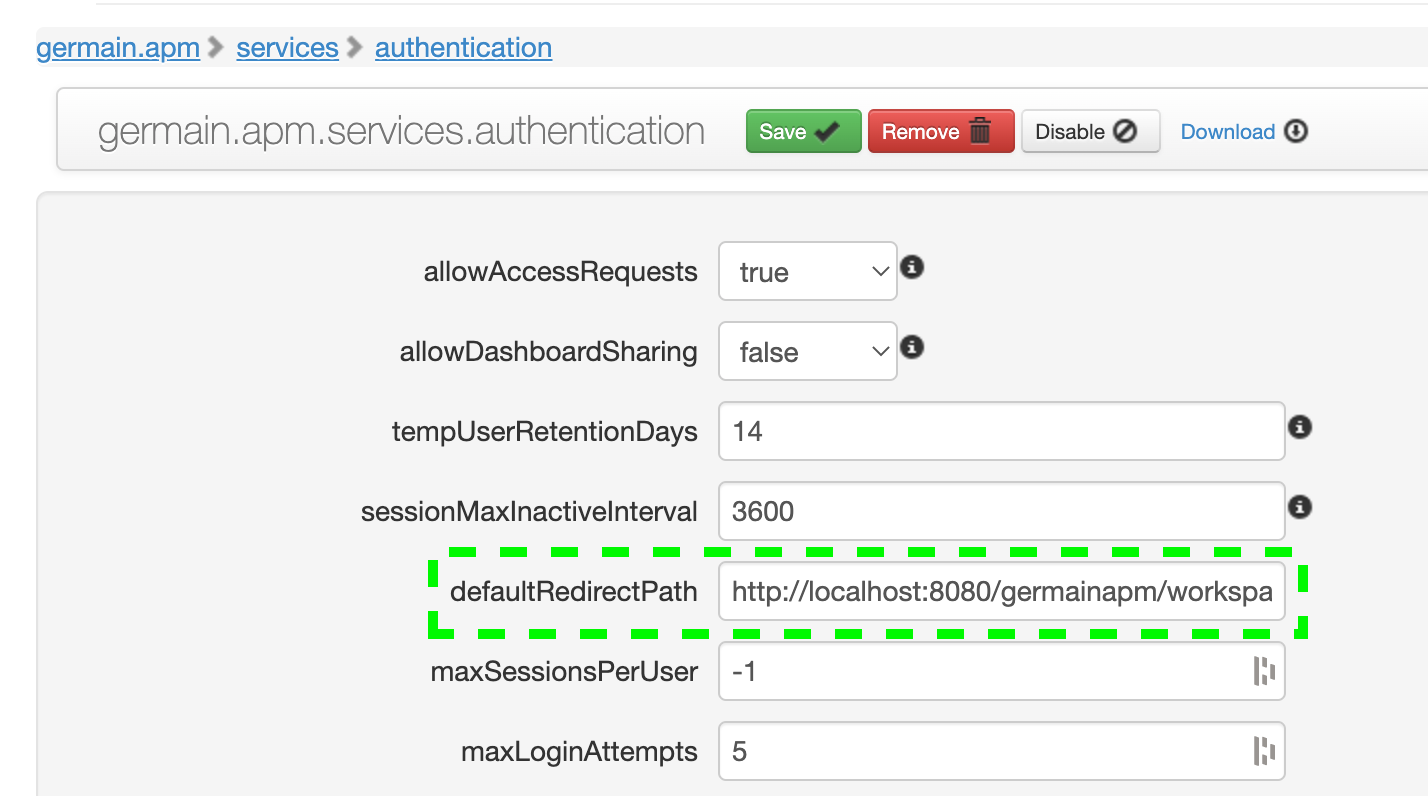Image resolution: width=1428 pixels, height=796 pixels.
Task: Click icon inside maxLoginAttempts field
Action: (x=1264, y=751)
